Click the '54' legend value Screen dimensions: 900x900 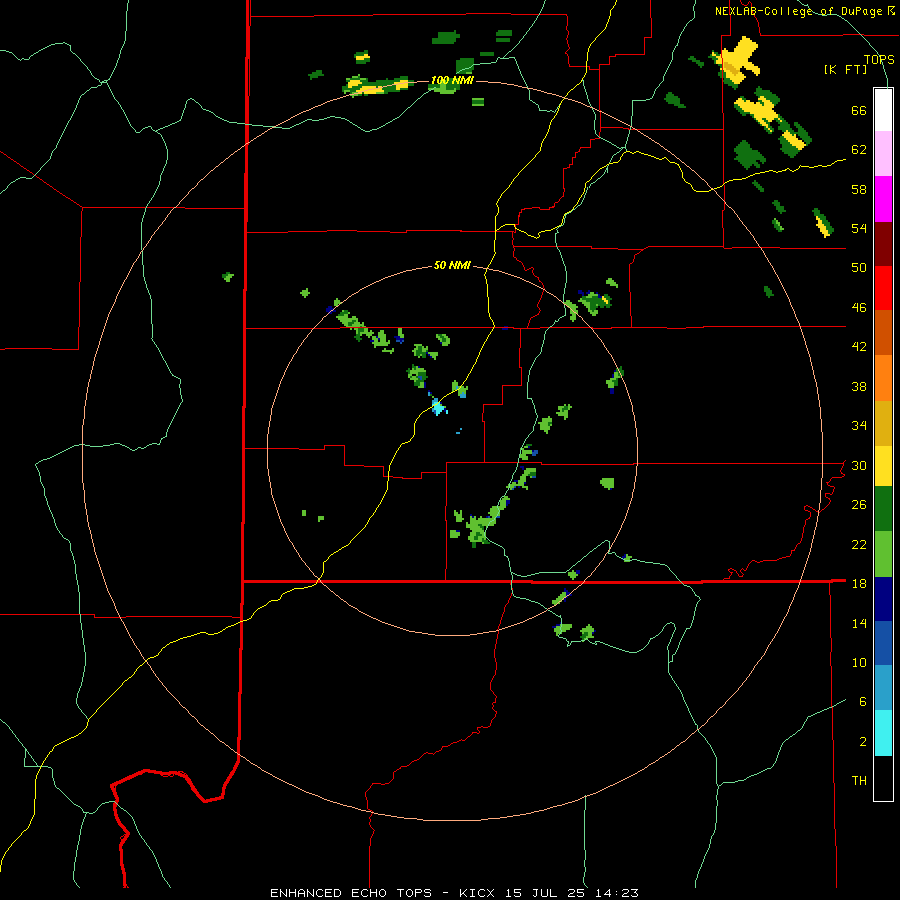(x=859, y=228)
